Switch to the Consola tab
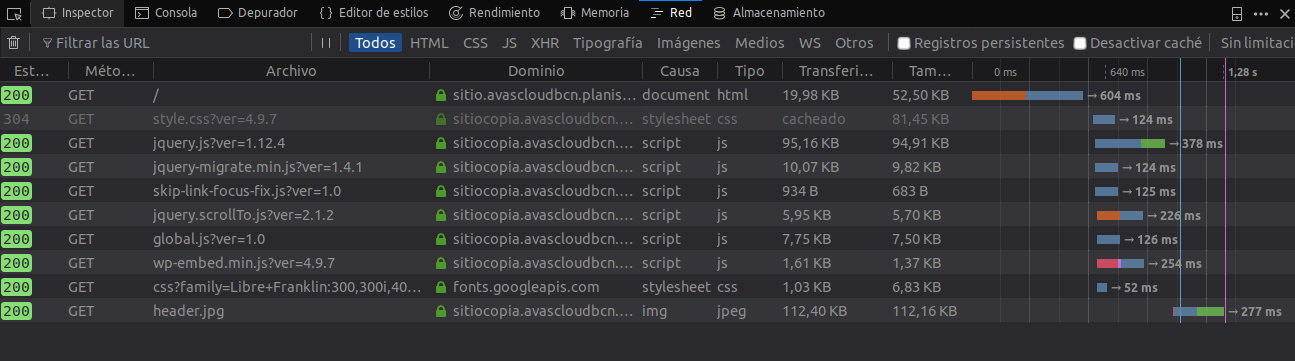1295x361 pixels. pyautogui.click(x=165, y=13)
